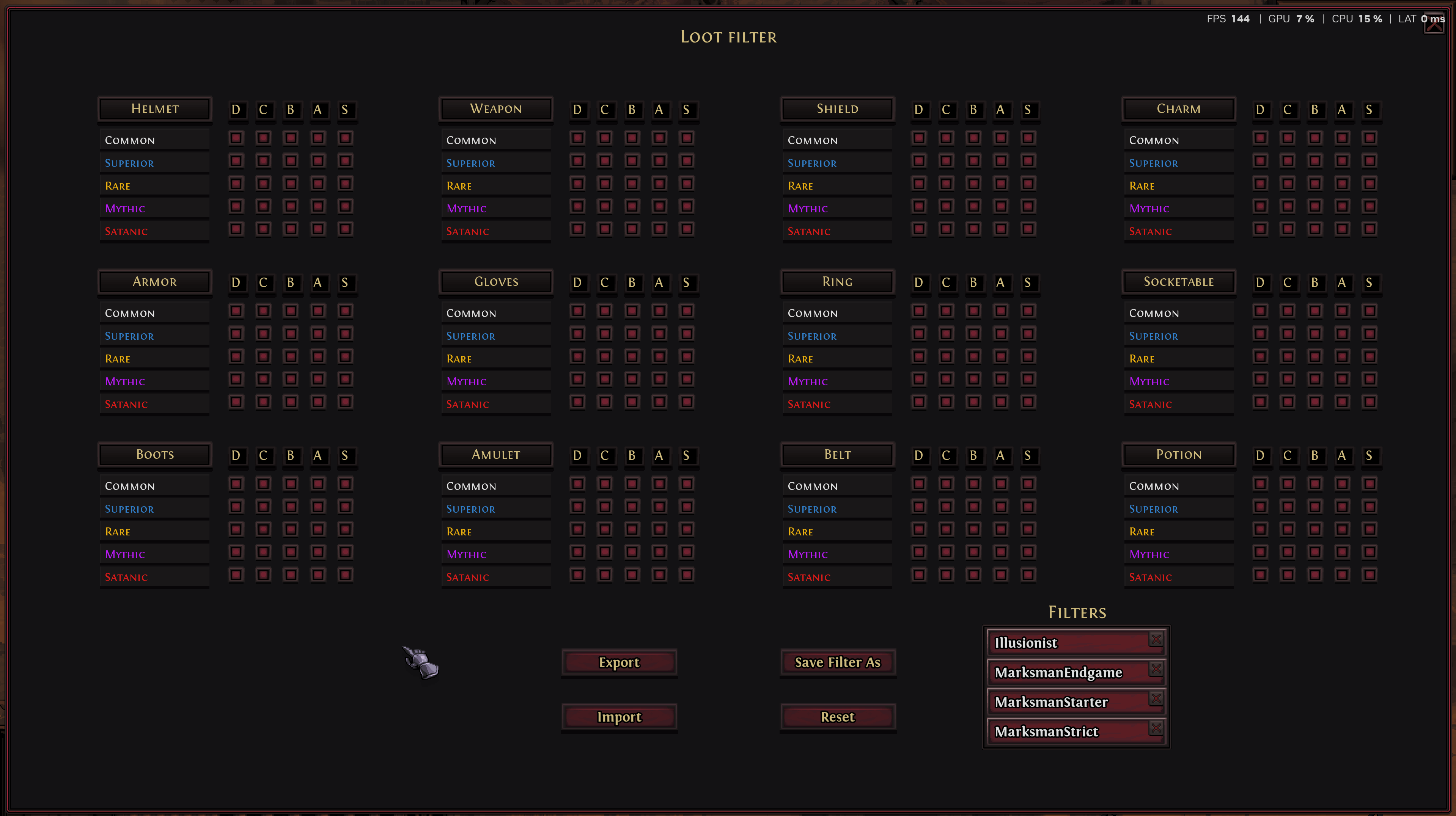Remove MarksmanStrict filter using its X icon
The width and height of the screenshot is (1456, 816).
pos(1156,728)
